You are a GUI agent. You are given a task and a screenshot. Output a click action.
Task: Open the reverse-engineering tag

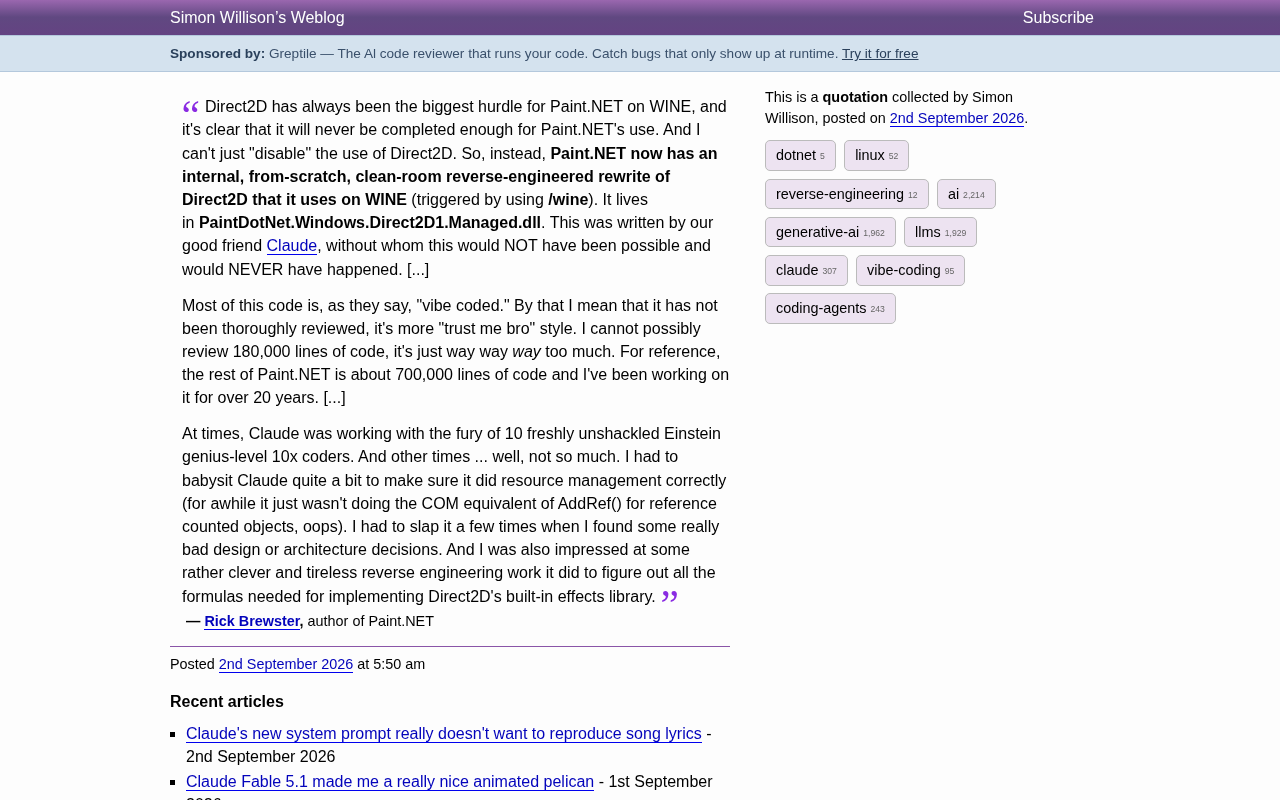847,194
